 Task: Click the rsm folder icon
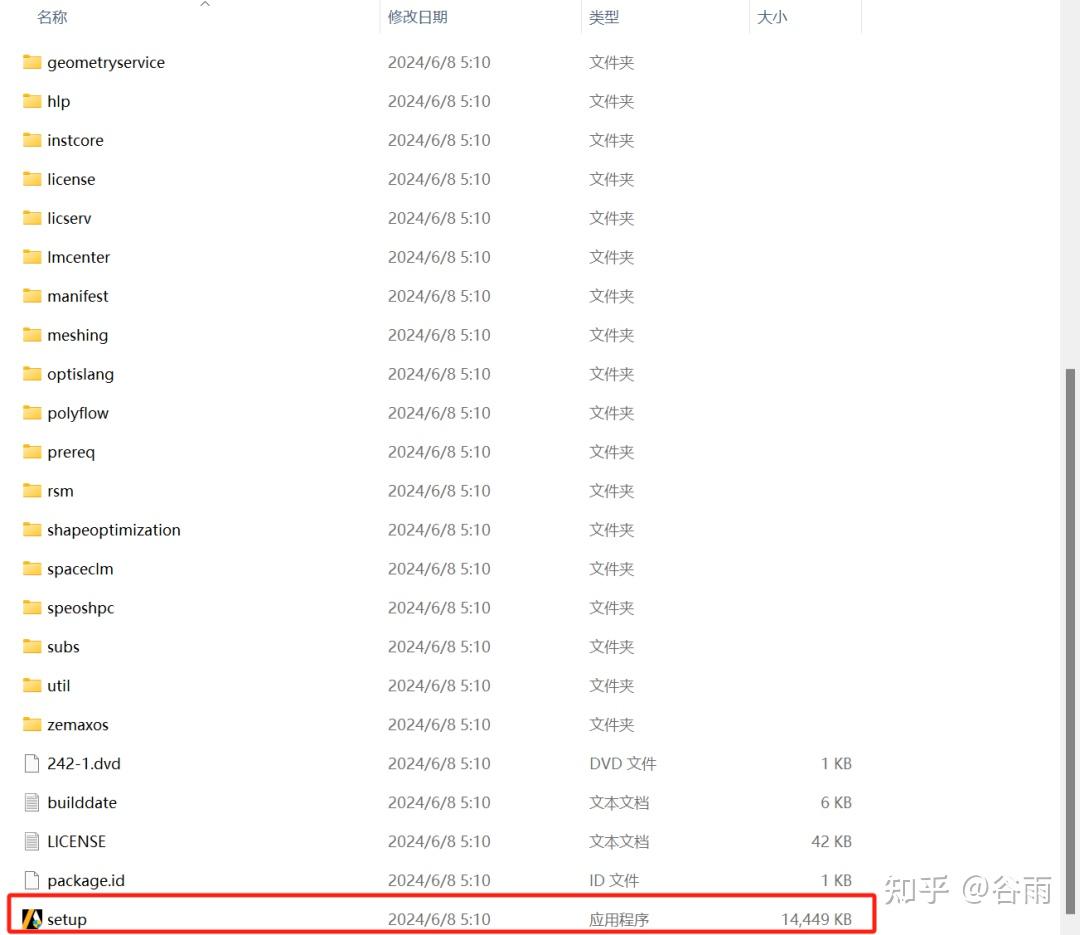tap(32, 491)
